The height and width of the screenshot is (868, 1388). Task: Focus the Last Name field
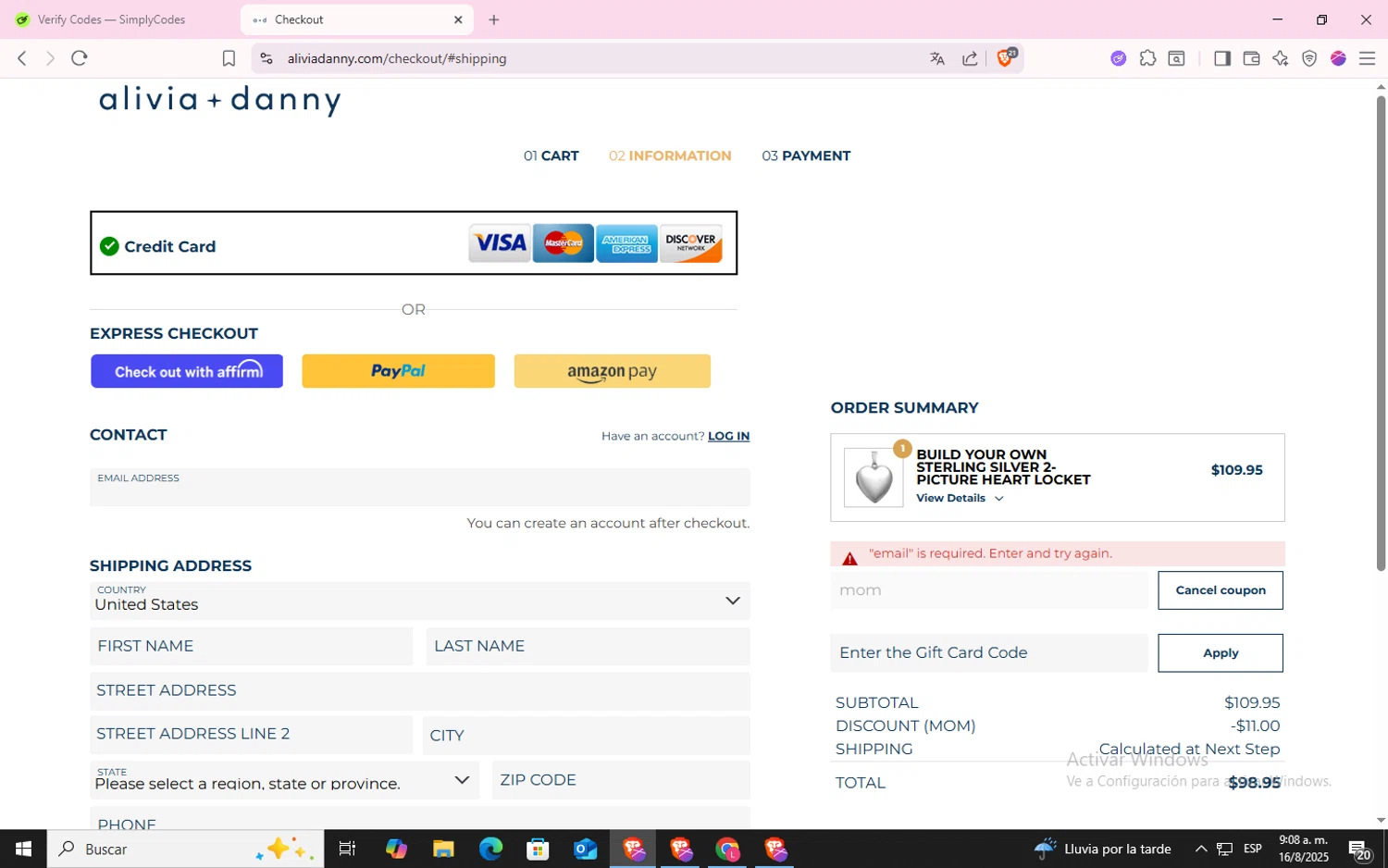click(589, 646)
